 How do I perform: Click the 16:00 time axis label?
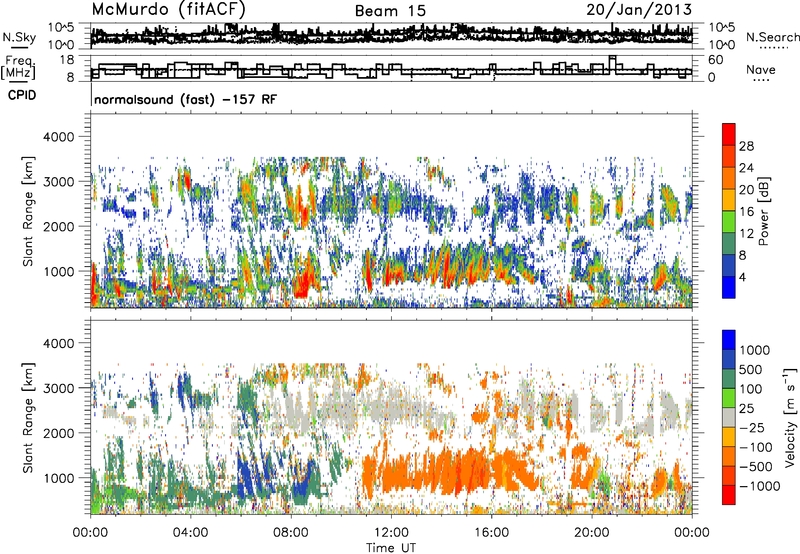pos(491,533)
